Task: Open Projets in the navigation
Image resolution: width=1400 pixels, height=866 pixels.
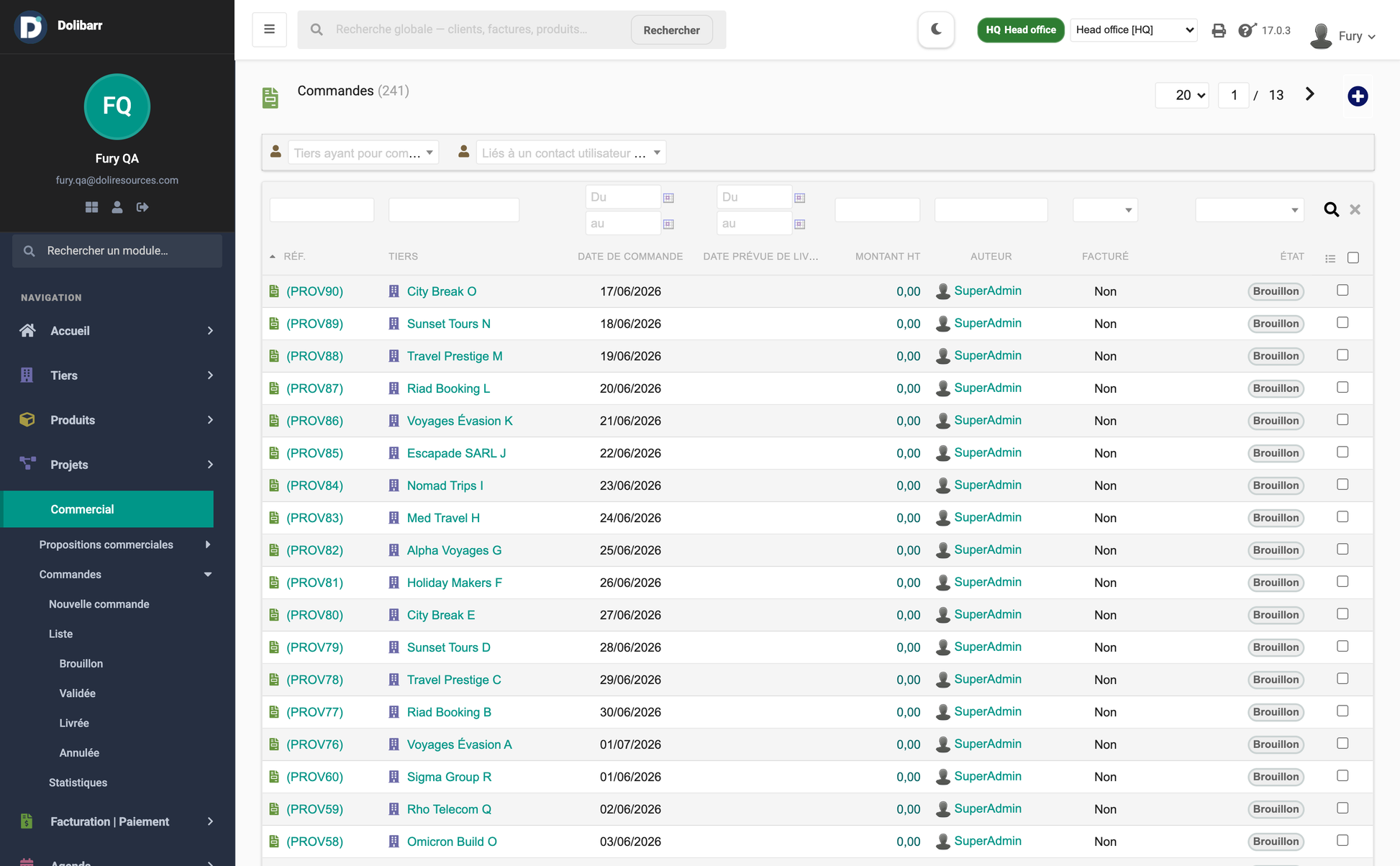Action: point(117,465)
